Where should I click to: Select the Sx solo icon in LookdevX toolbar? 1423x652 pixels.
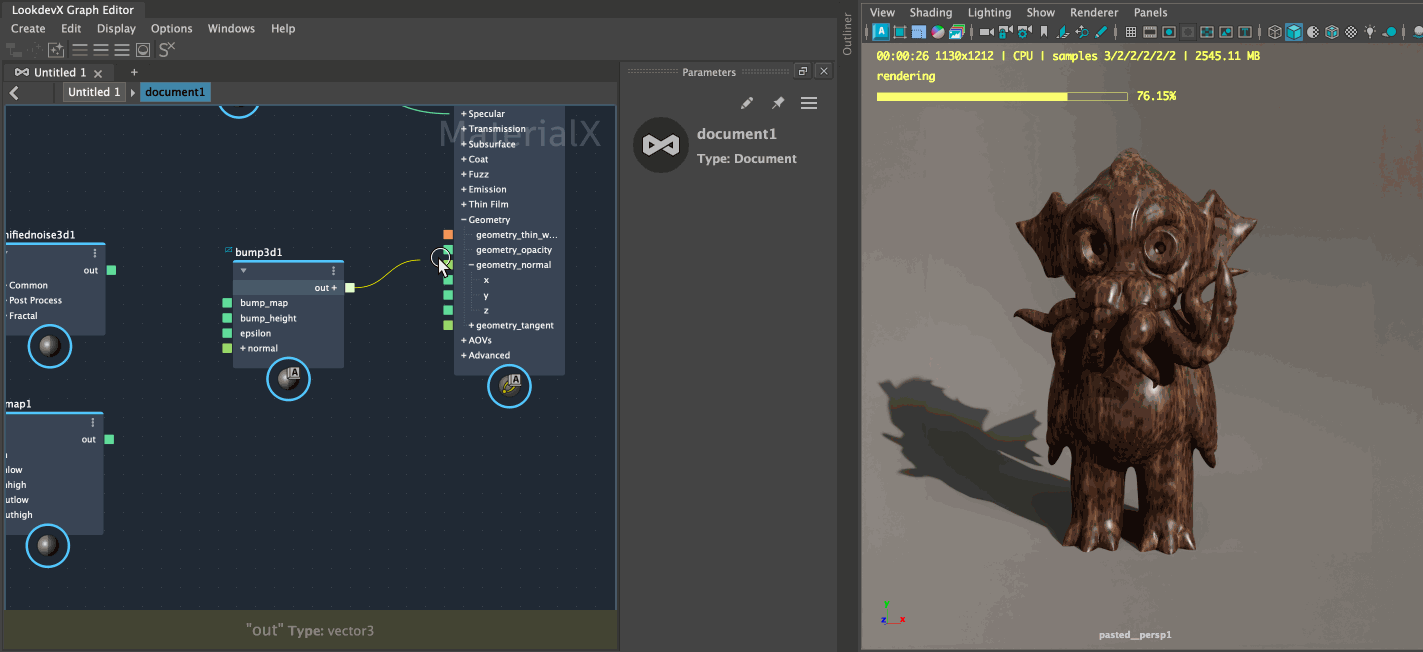point(166,49)
